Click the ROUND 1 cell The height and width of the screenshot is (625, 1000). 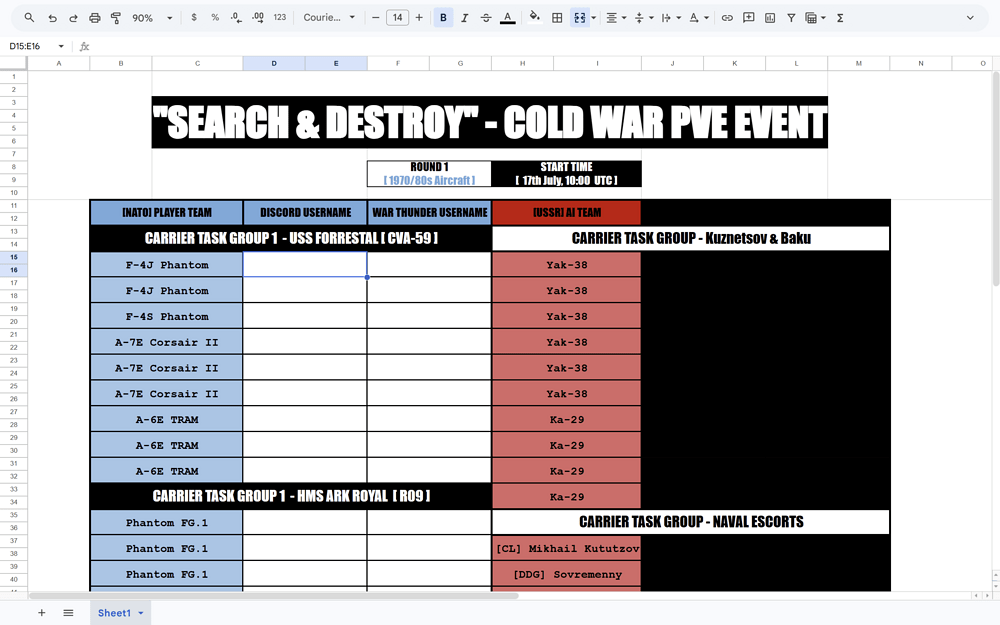point(429,173)
